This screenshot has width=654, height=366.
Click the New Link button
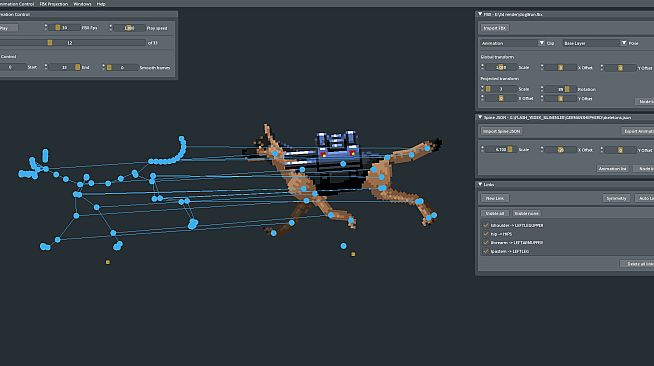click(495, 198)
